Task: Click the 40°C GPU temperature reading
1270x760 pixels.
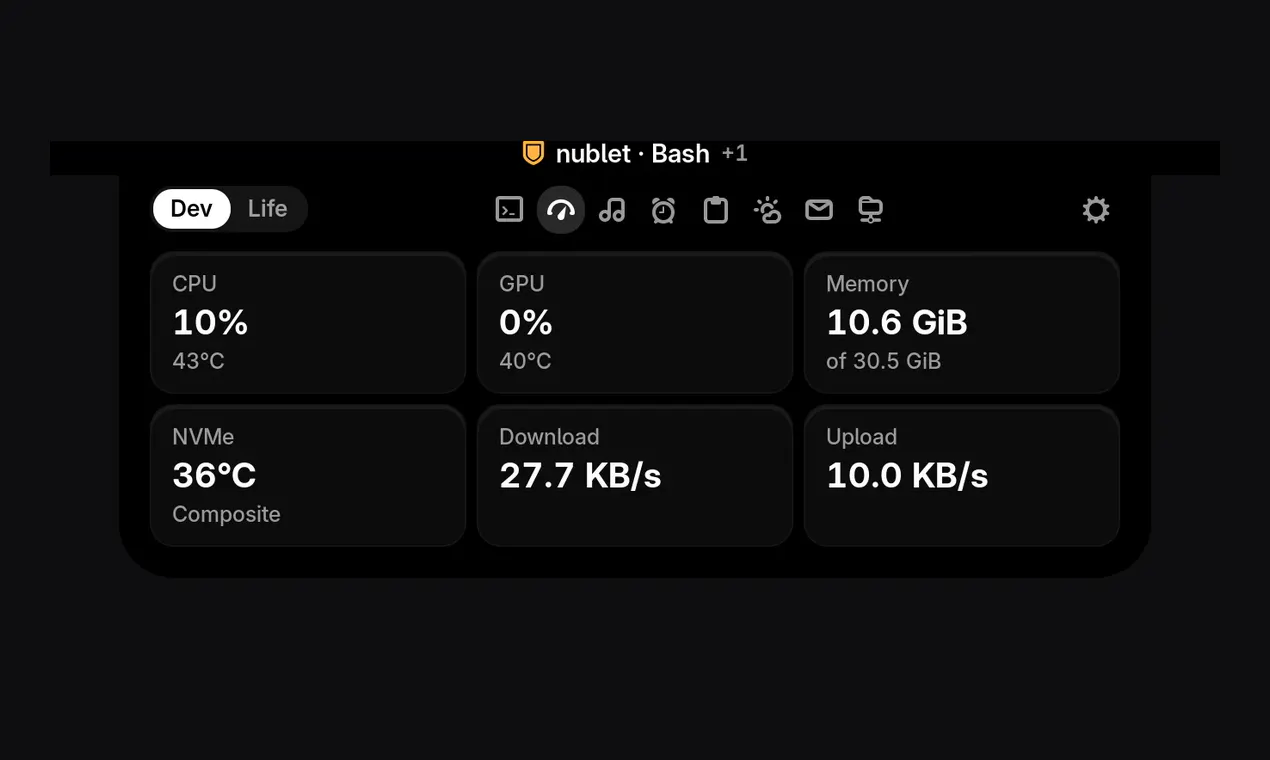Action: pos(525,361)
